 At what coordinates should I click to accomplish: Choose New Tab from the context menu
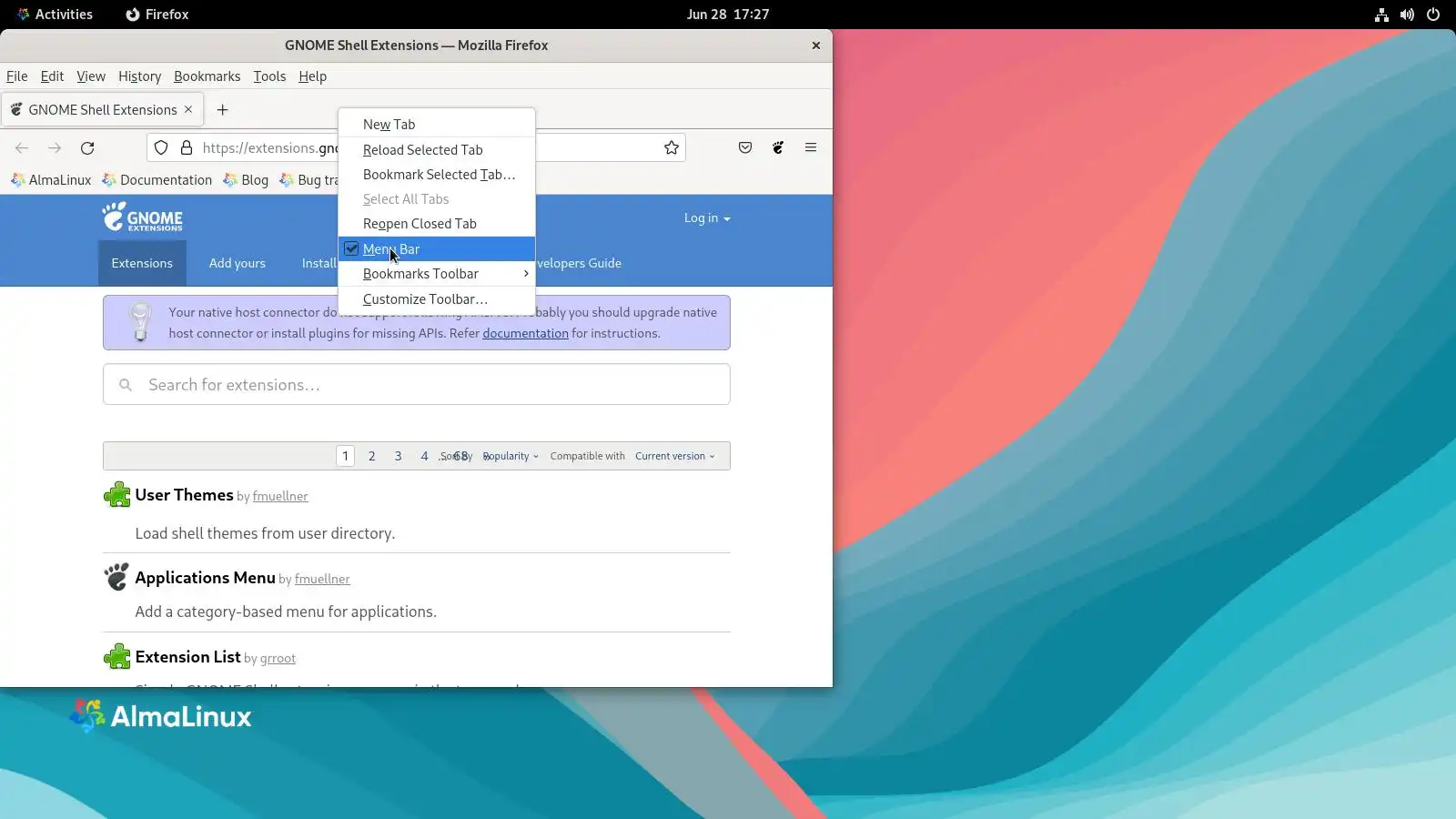point(437,125)
